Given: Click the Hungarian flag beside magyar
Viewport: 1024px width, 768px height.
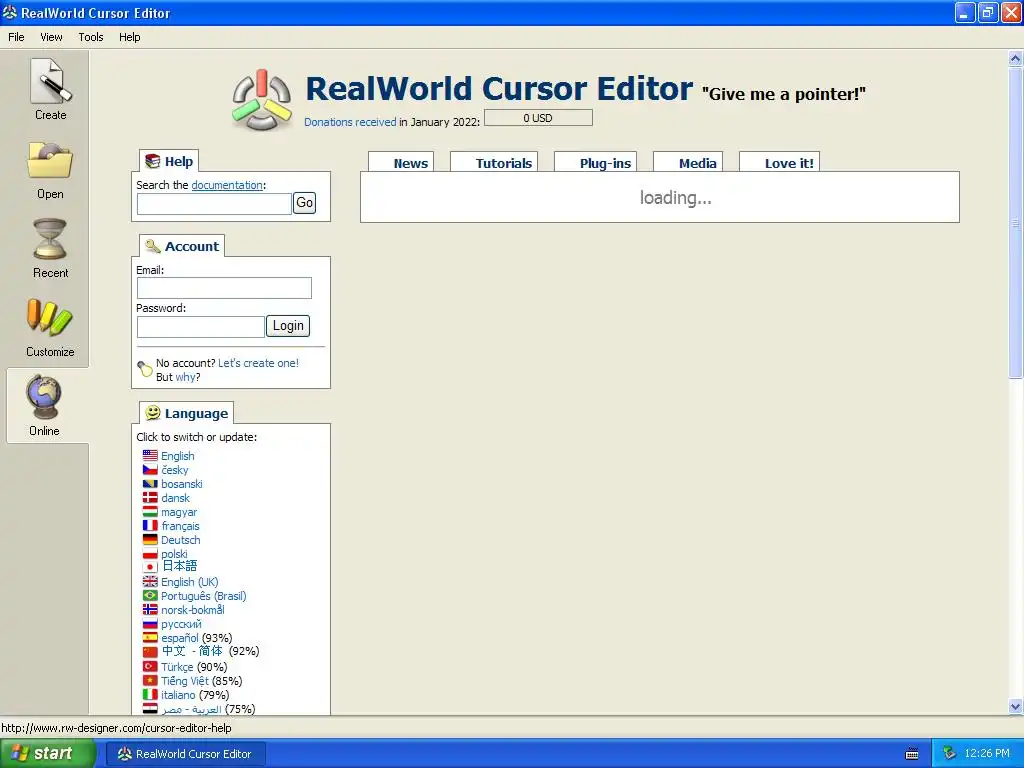Looking at the screenshot, I should tap(150, 512).
